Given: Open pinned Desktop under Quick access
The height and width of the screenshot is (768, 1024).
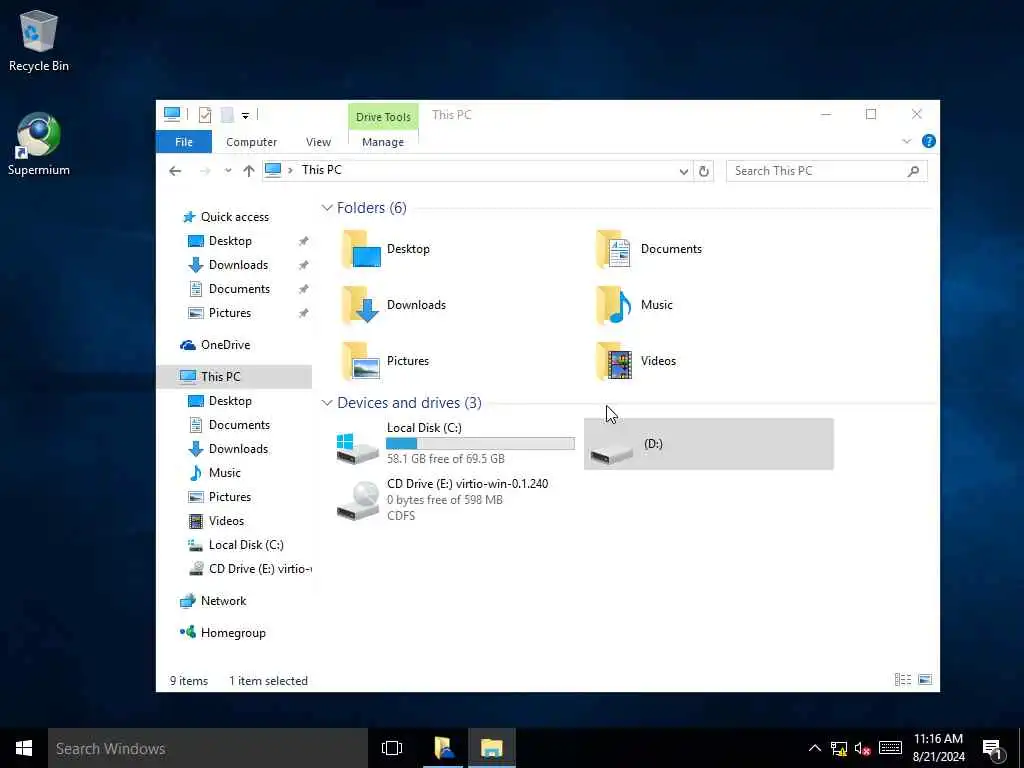Looking at the screenshot, I should (230, 241).
